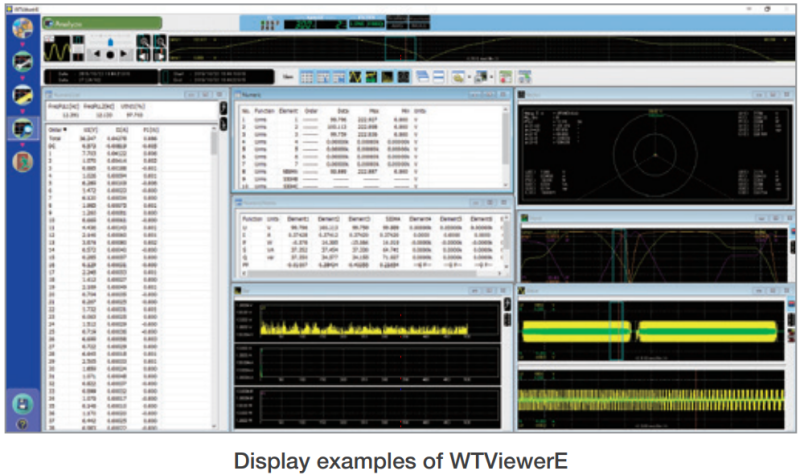
Task: Open help with the question-mark sidebar icon
Action: tap(22, 424)
